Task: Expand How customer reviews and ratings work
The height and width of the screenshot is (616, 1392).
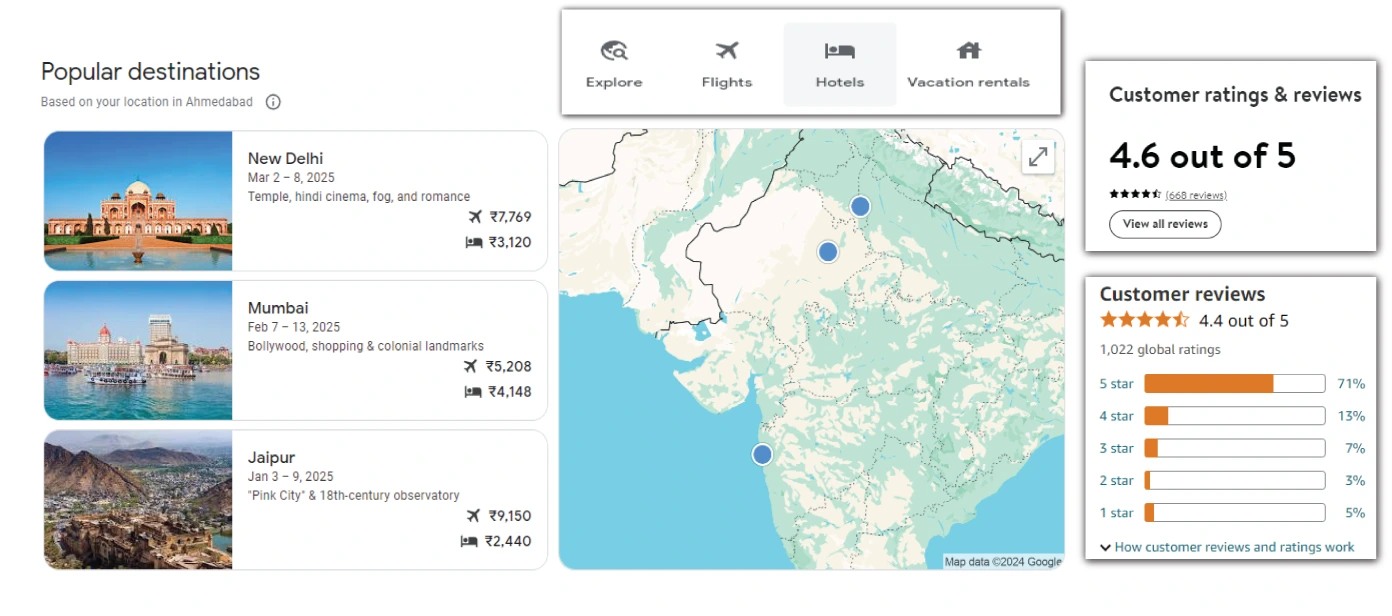Action: (x=1227, y=547)
